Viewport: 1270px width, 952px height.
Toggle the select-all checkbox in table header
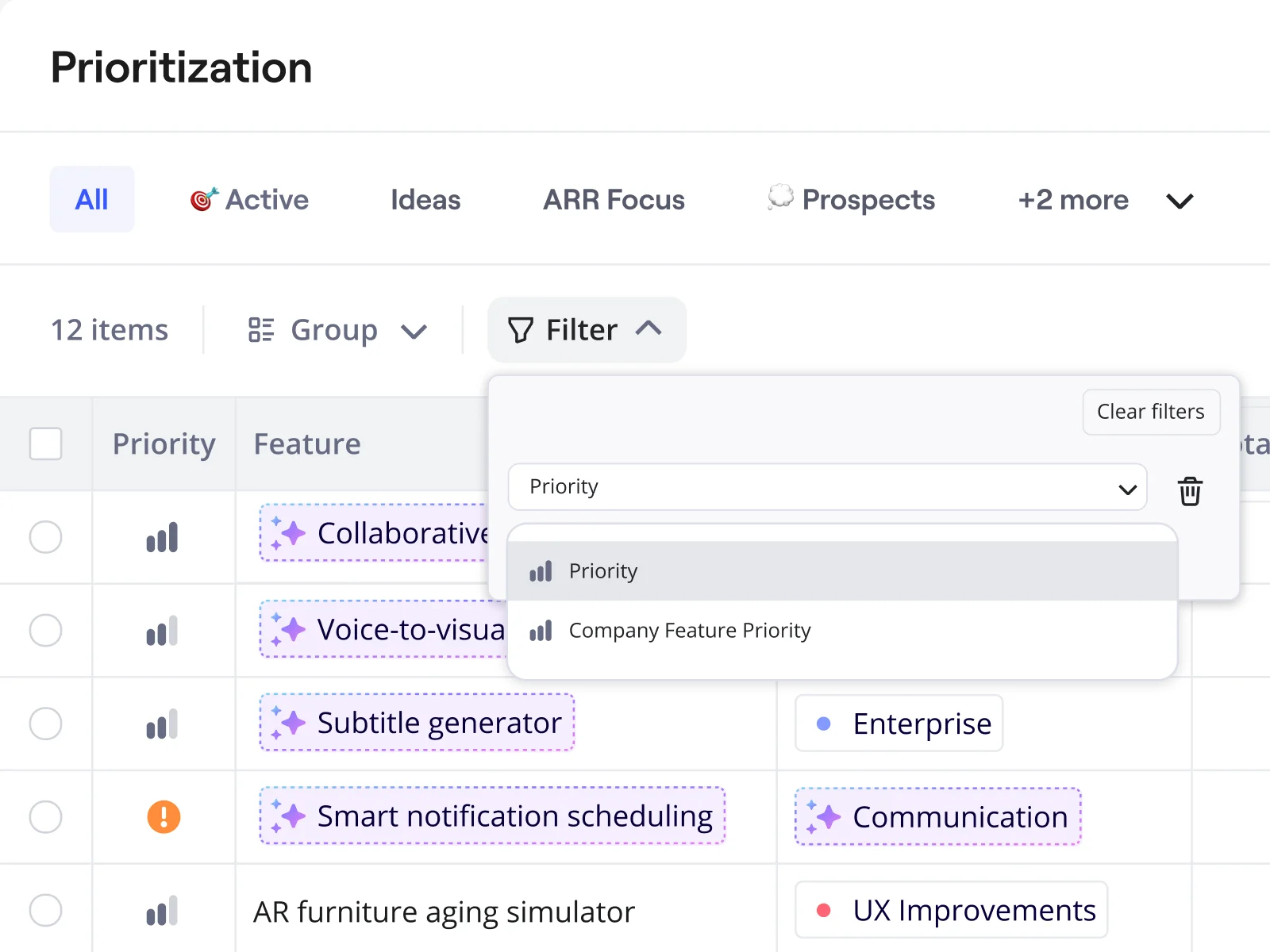(45, 443)
